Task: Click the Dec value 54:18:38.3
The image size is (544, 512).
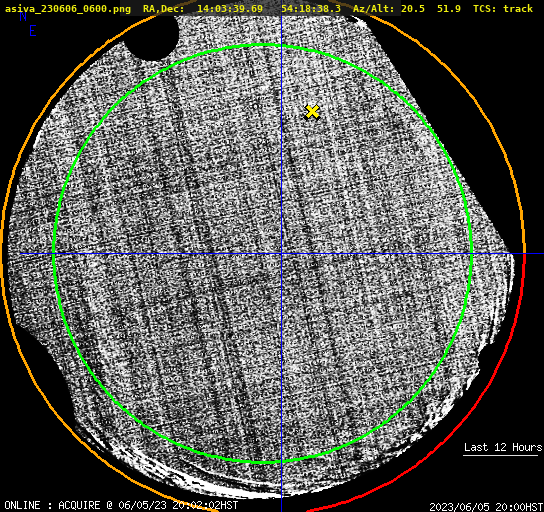Action: [x=311, y=8]
